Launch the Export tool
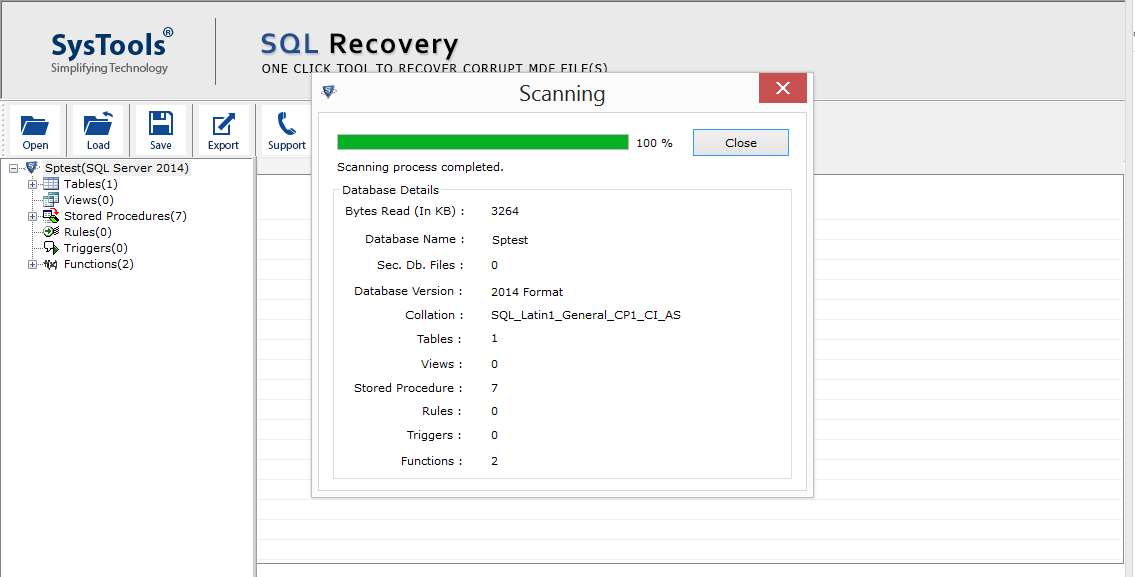This screenshot has width=1135, height=577. [x=224, y=130]
